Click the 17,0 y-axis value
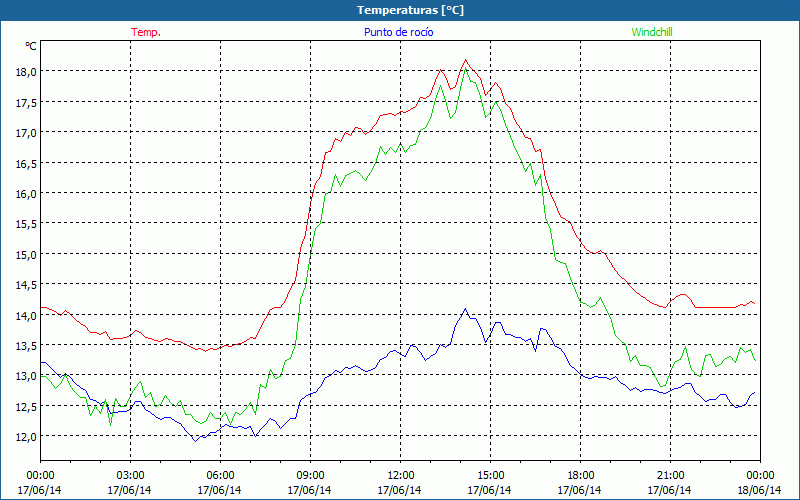 tap(26, 133)
